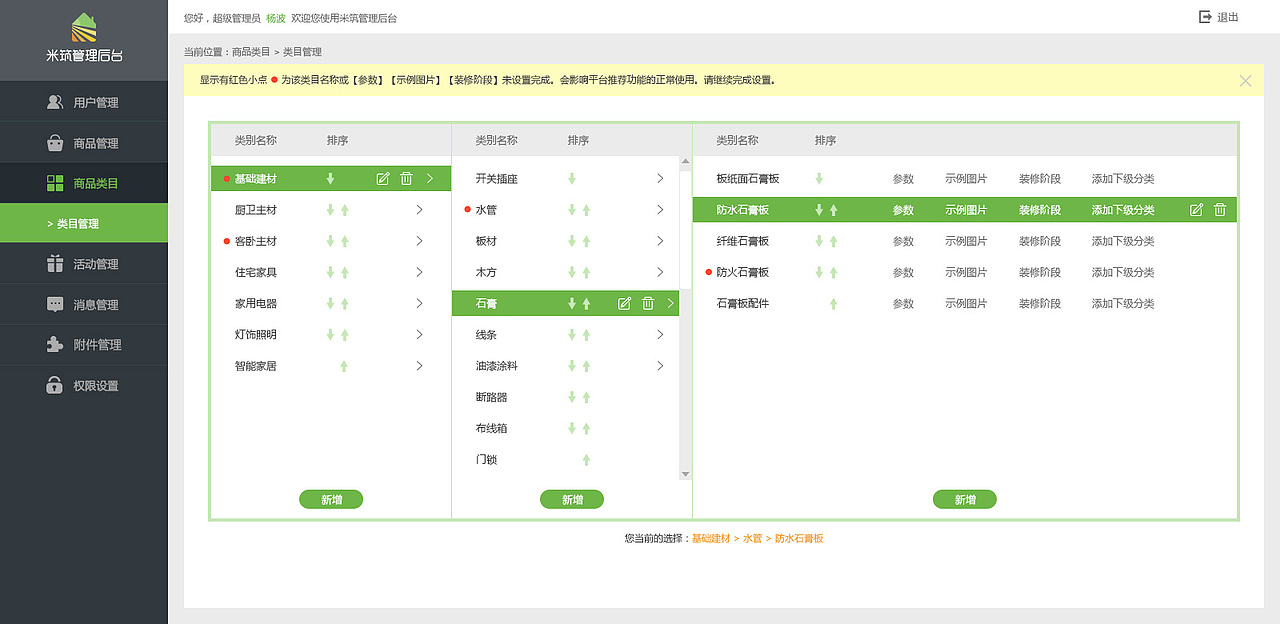1280x624 pixels.
Task: Select 线条 category row
Action: tap(565, 335)
